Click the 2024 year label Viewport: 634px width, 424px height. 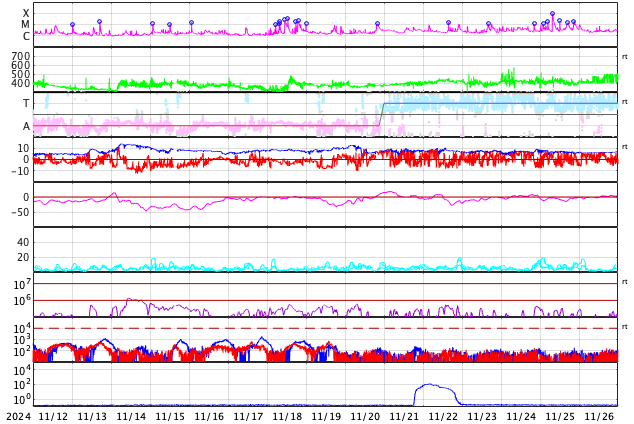[x=19, y=416]
